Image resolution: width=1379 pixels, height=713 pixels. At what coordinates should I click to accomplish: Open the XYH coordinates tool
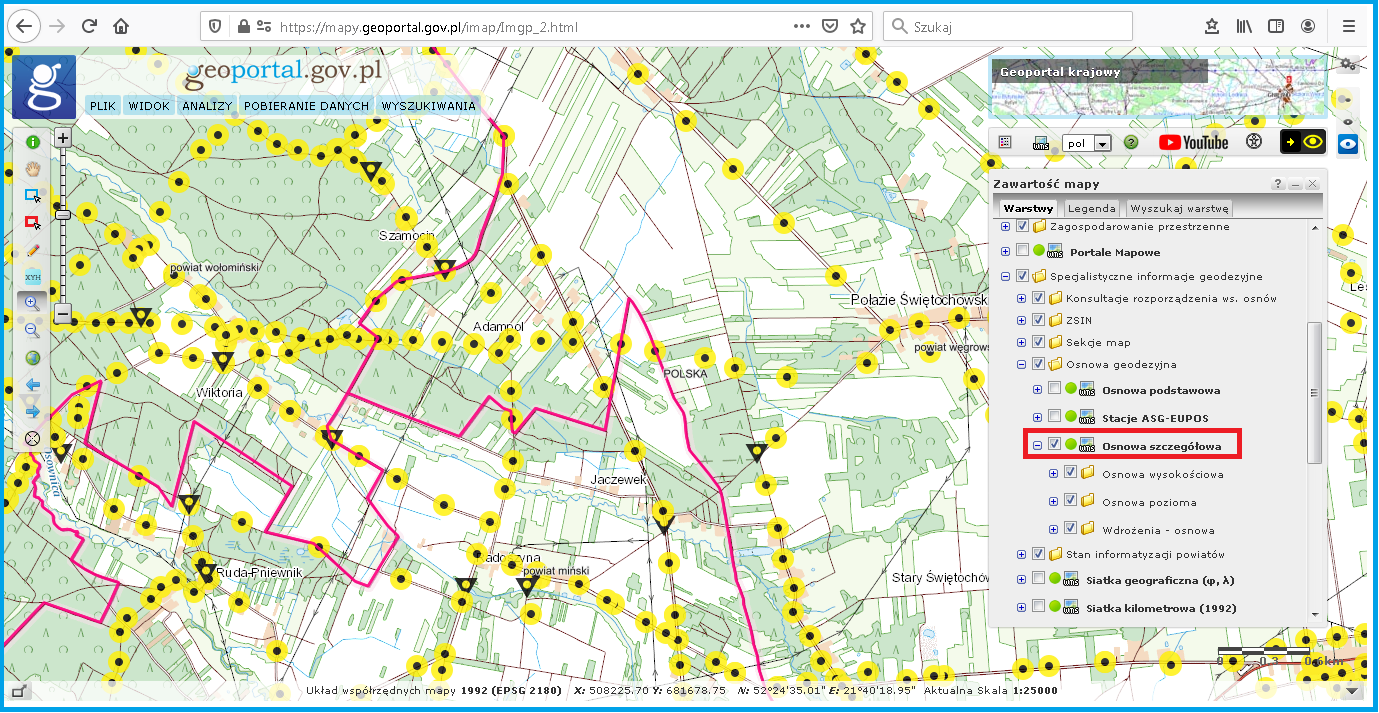click(32, 276)
